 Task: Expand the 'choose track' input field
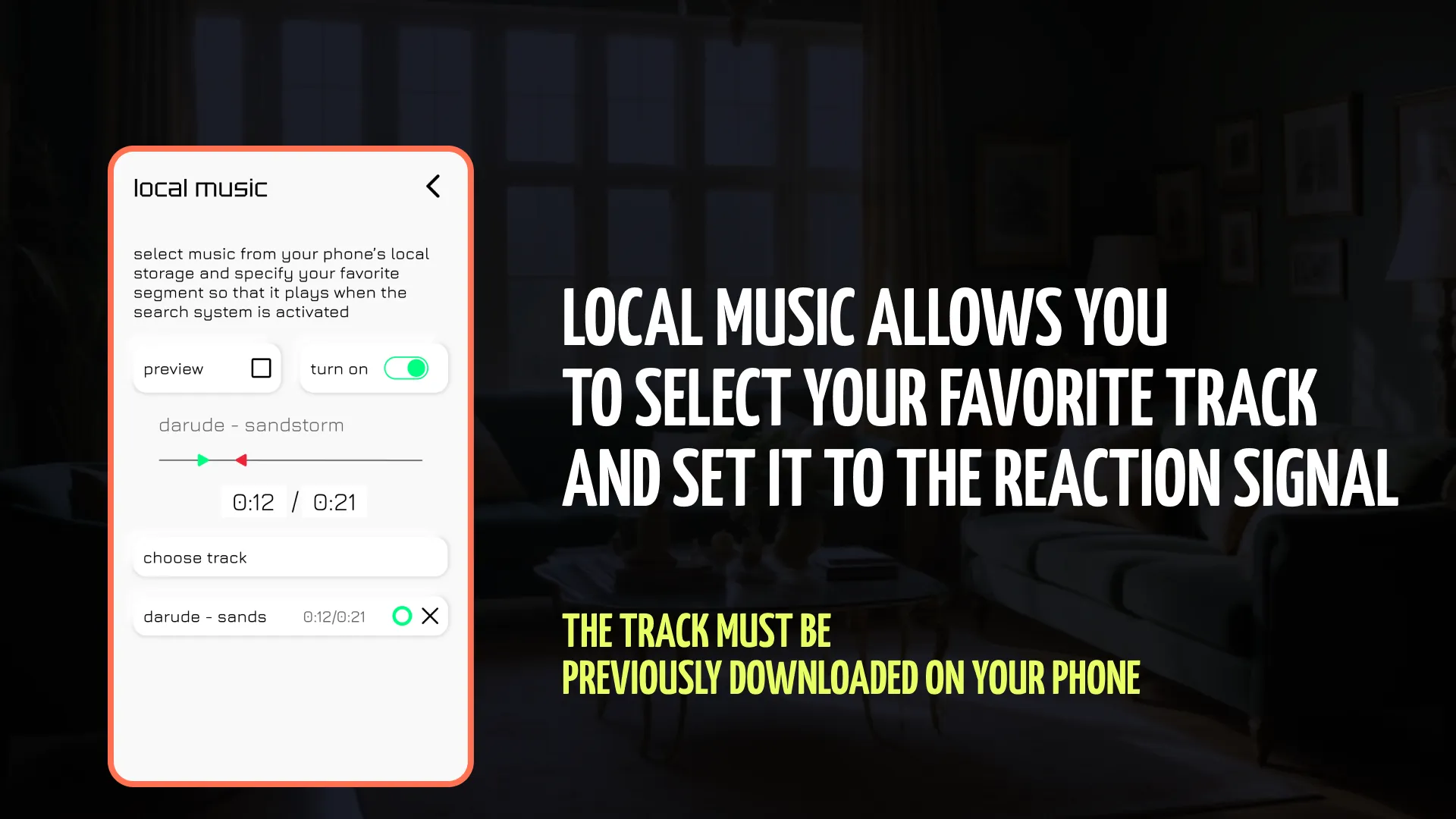[290, 557]
